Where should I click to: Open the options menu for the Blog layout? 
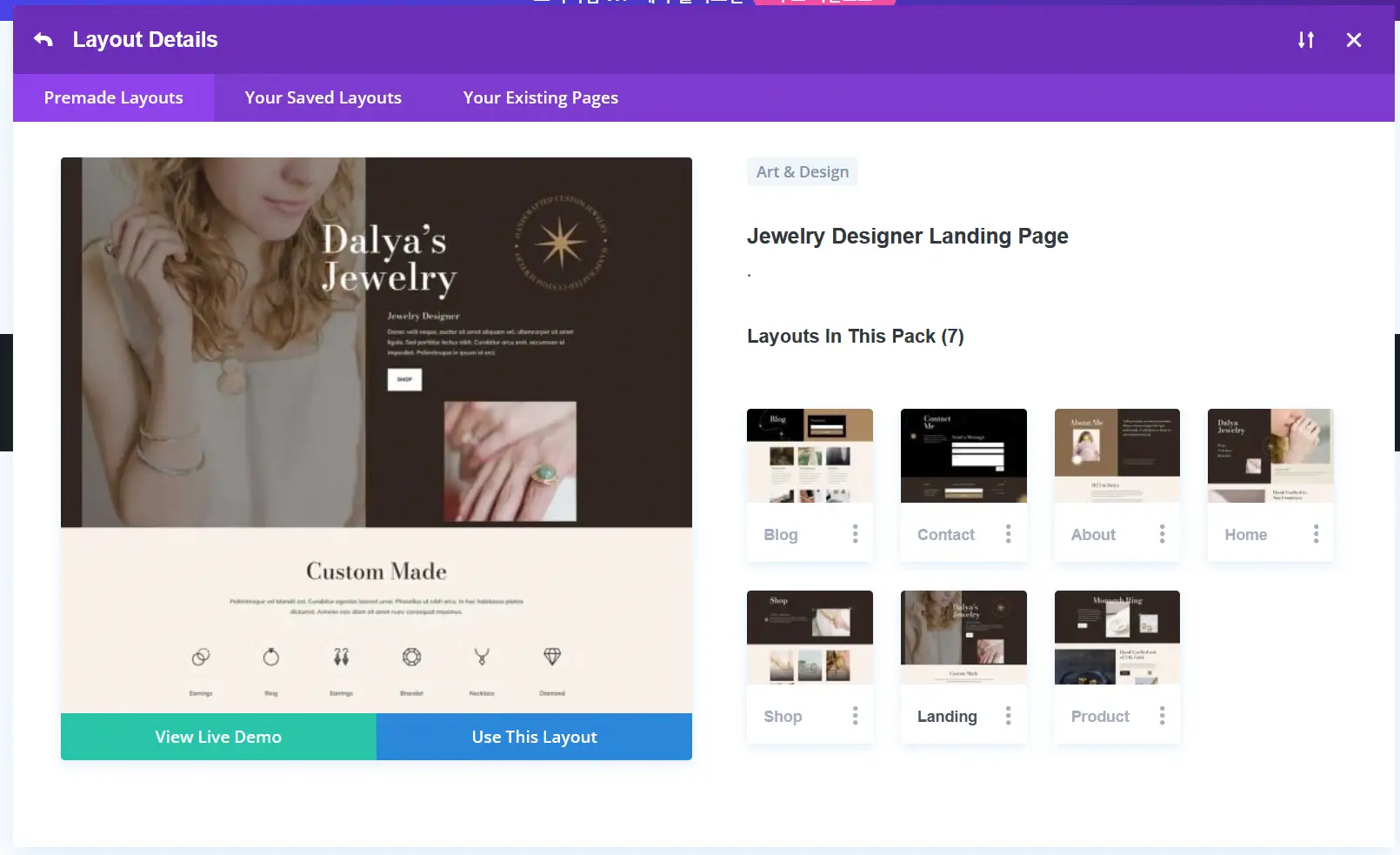coord(855,534)
